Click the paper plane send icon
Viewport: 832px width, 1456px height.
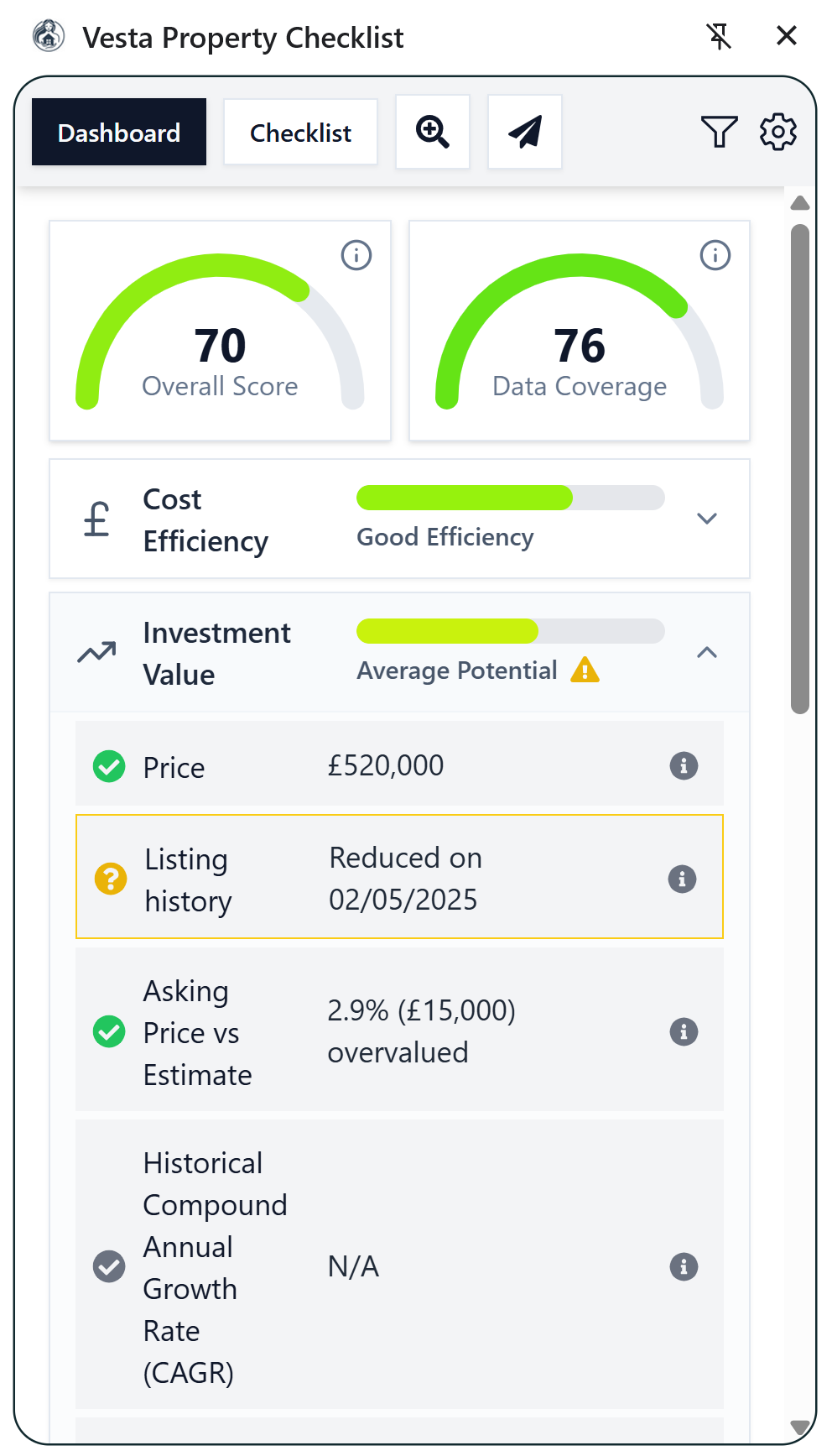point(525,132)
